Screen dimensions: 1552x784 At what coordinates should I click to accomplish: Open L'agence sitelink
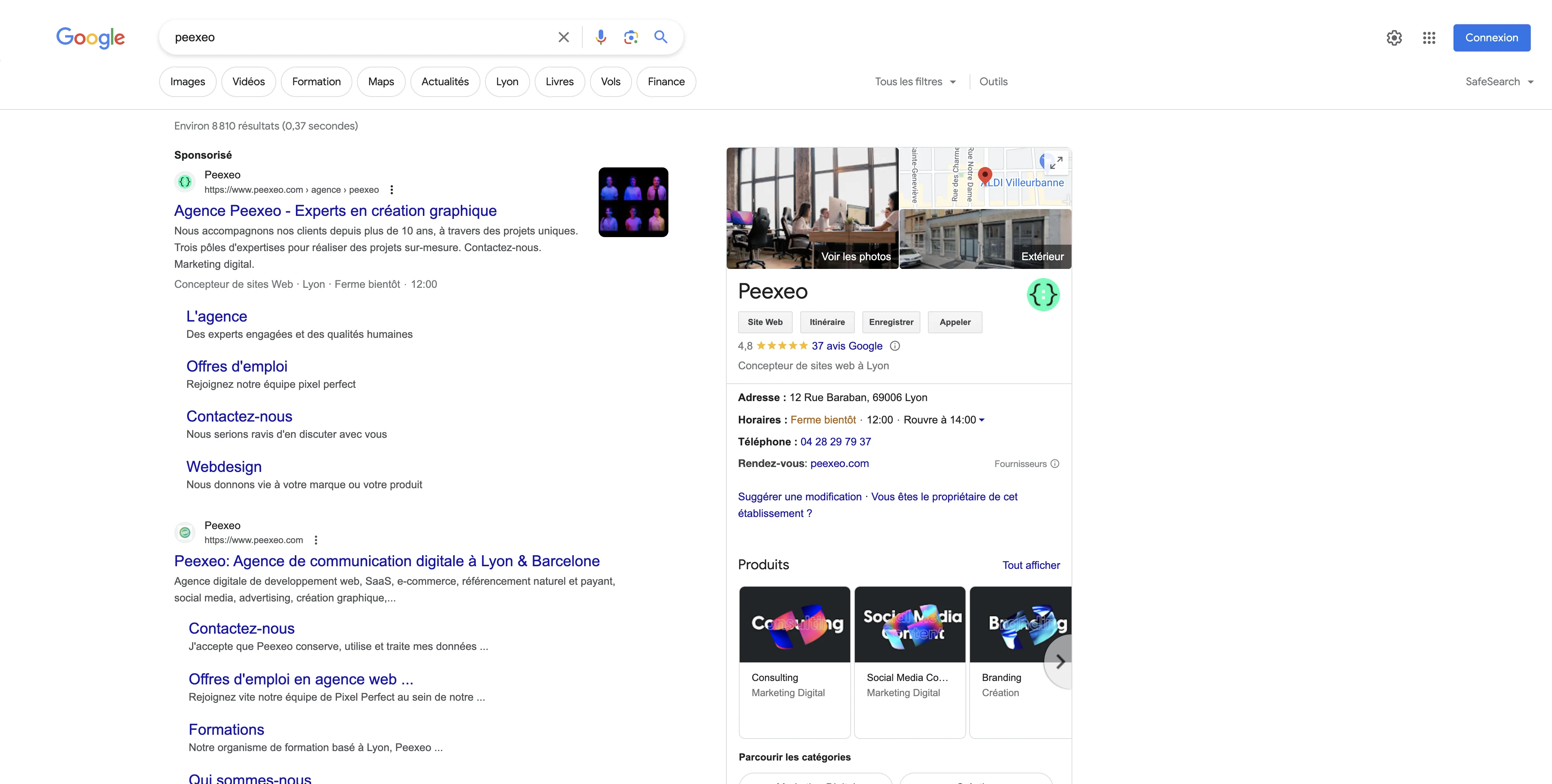pos(217,317)
